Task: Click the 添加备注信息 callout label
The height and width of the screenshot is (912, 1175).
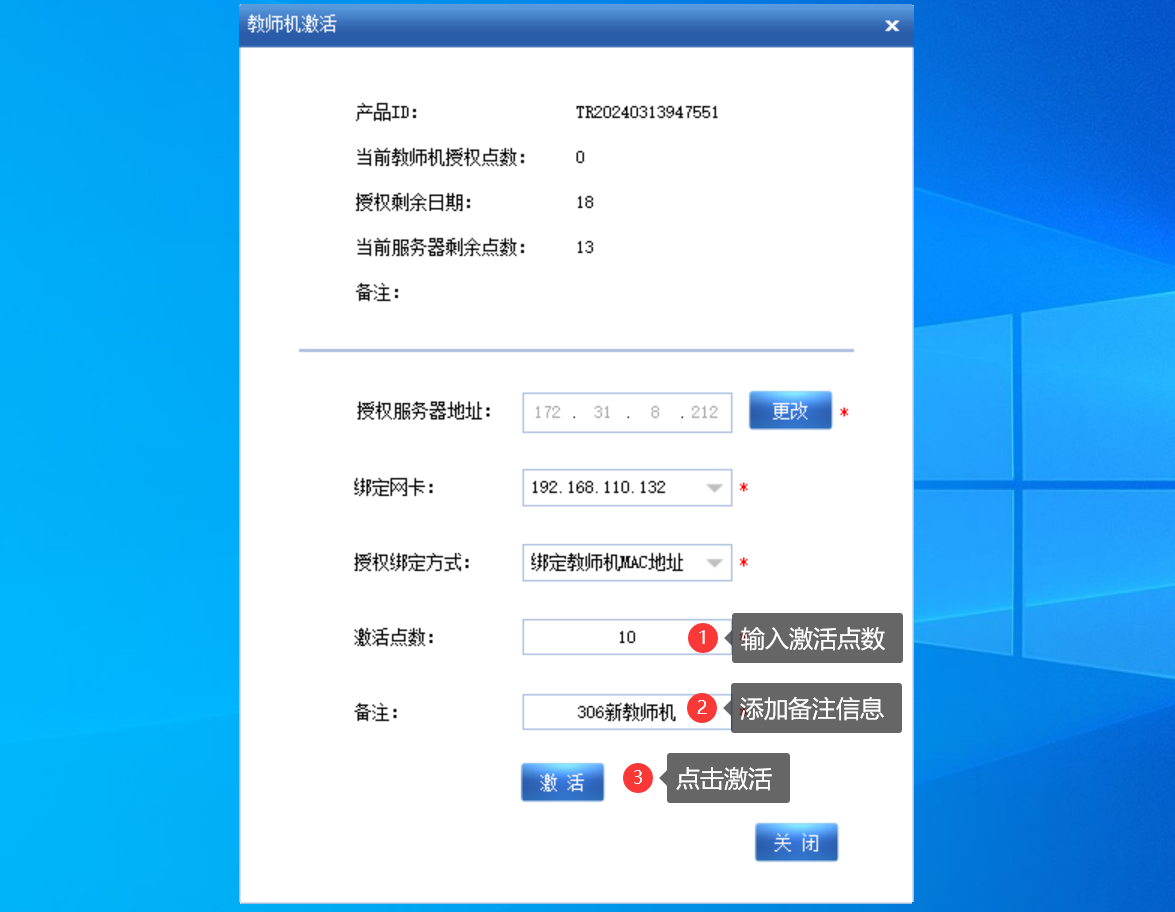Action: pyautogui.click(x=812, y=709)
